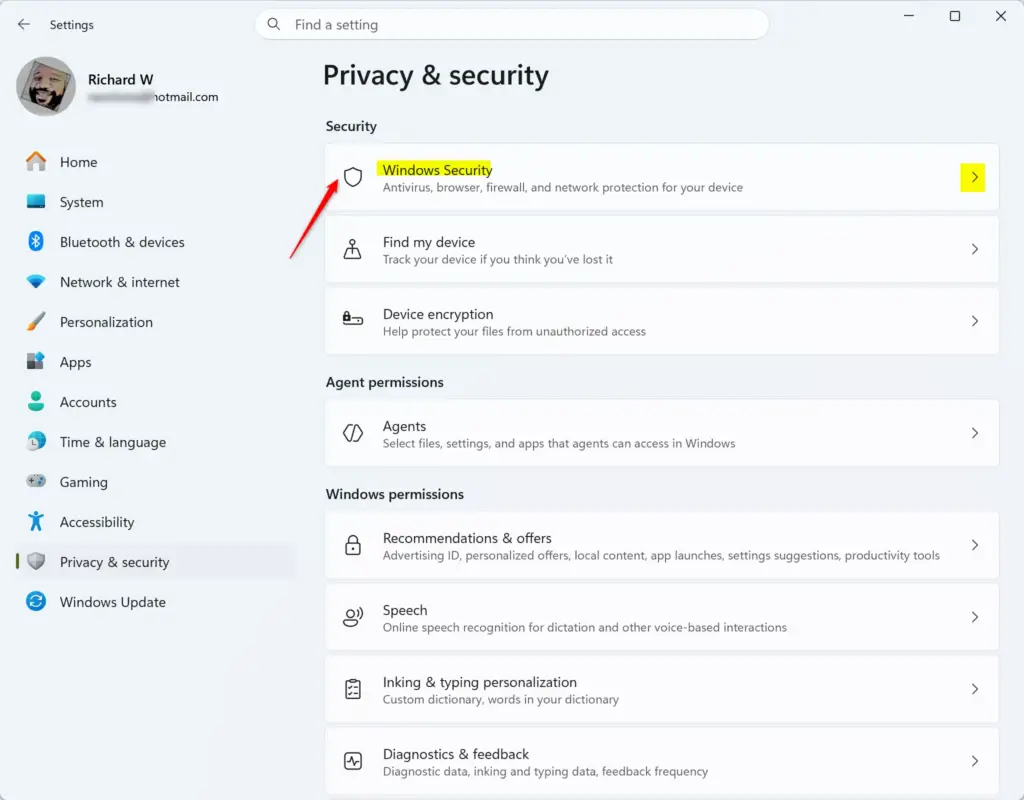Screen dimensions: 1024x800
Task: Click 'Online speech recognition for dictation' text
Action: coord(584,627)
